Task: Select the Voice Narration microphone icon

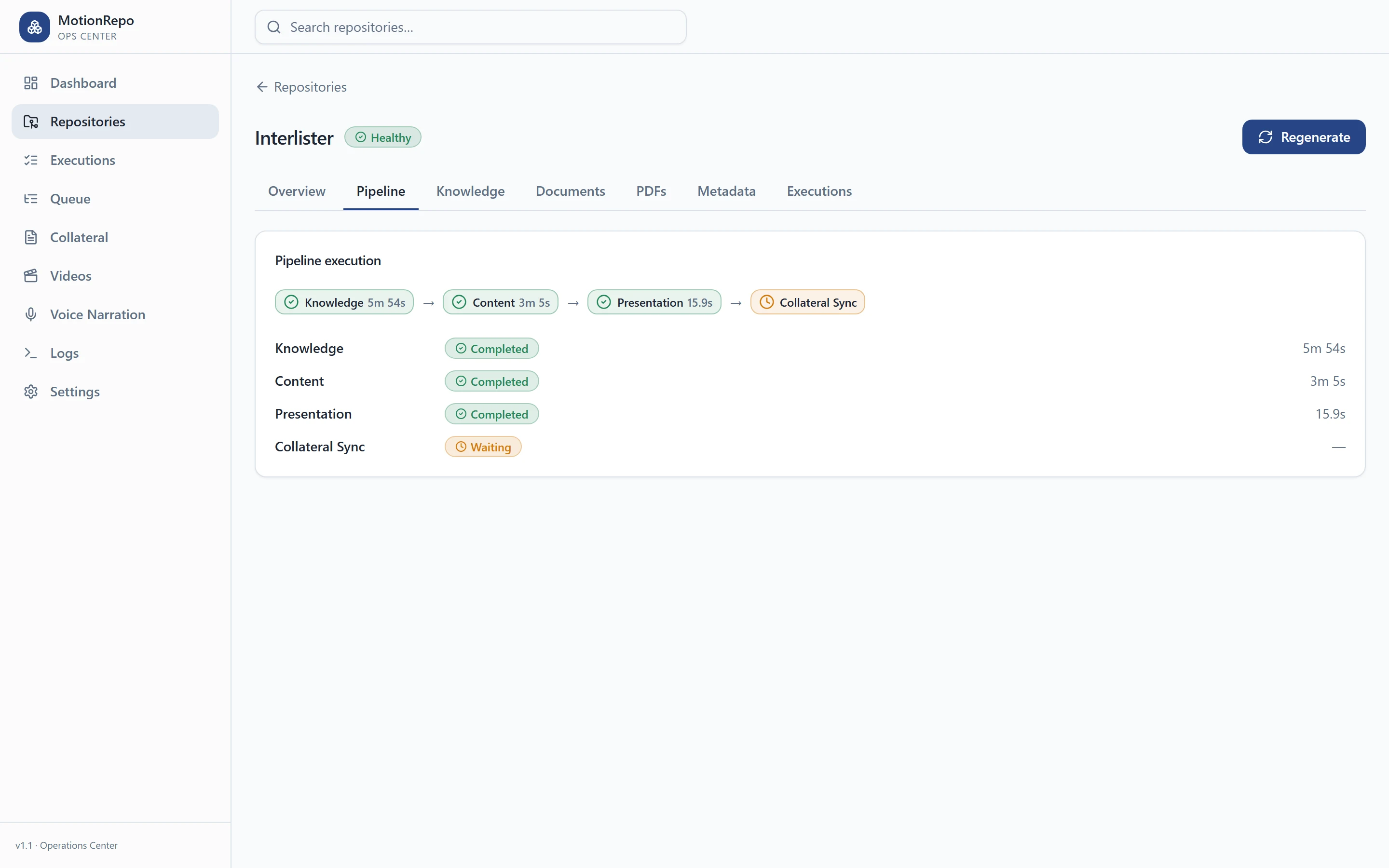Action: point(31,314)
